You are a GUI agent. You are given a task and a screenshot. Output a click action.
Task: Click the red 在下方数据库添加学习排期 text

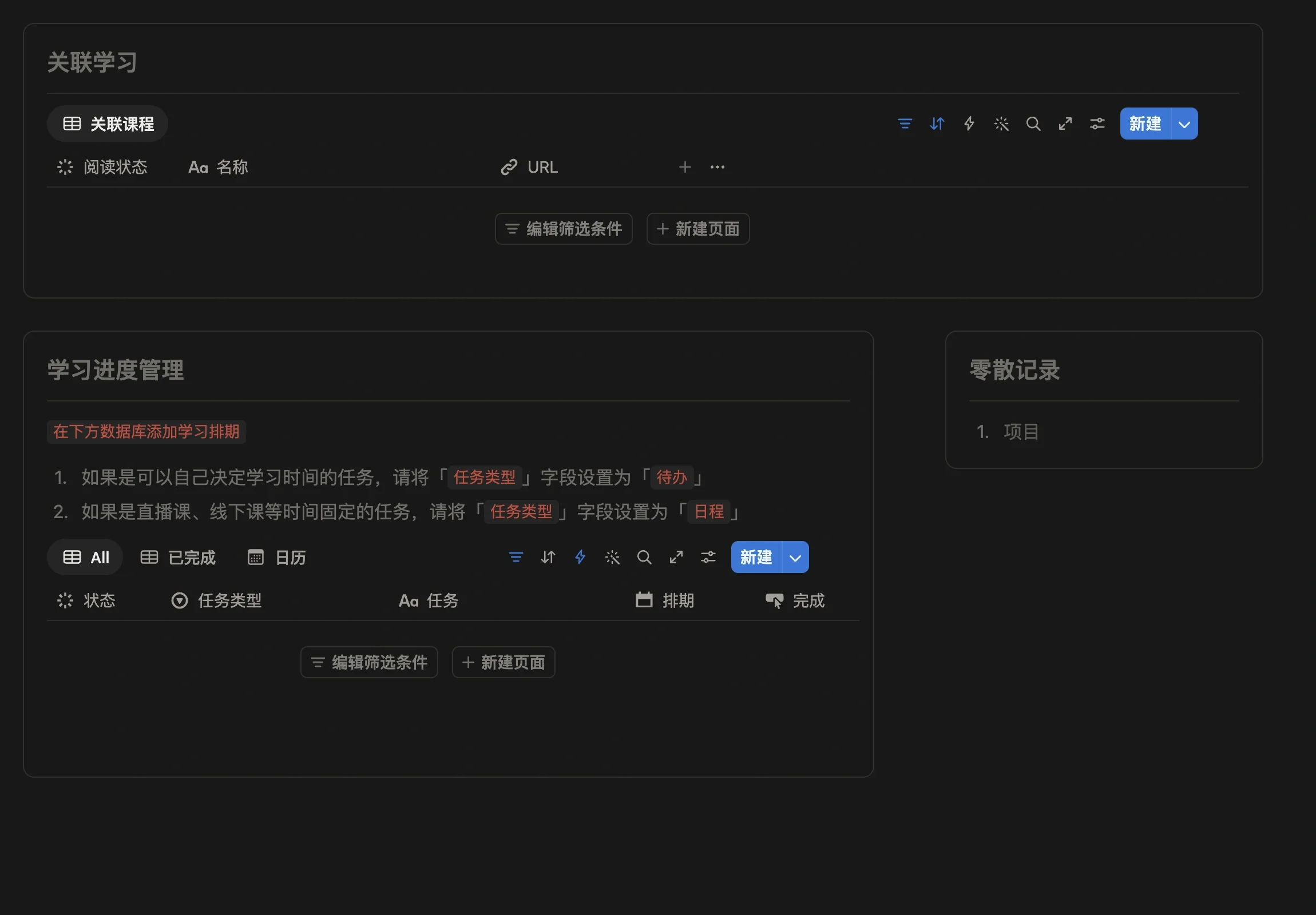(x=146, y=431)
